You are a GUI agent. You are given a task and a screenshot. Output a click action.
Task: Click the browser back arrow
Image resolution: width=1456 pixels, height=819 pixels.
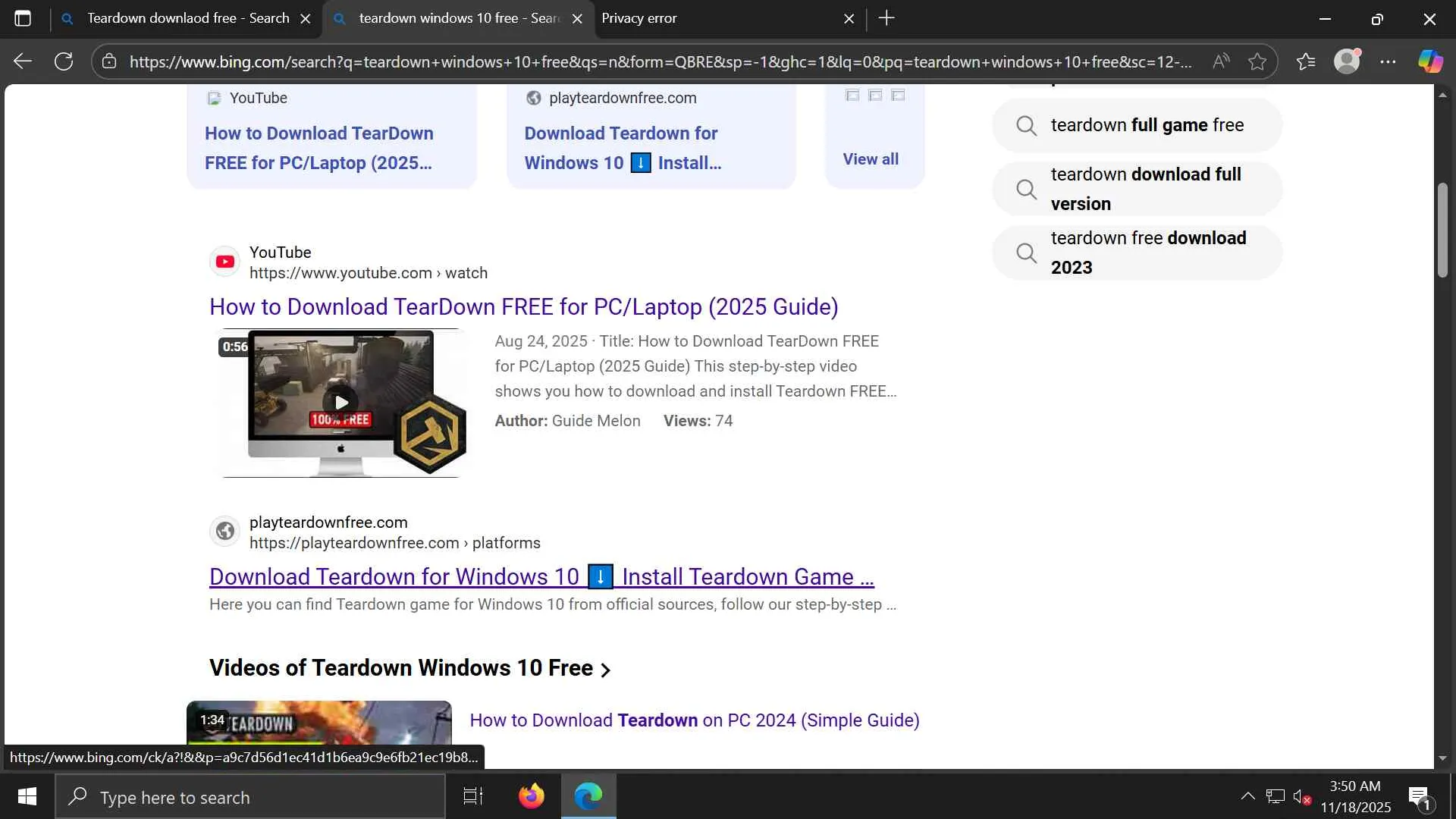23,61
